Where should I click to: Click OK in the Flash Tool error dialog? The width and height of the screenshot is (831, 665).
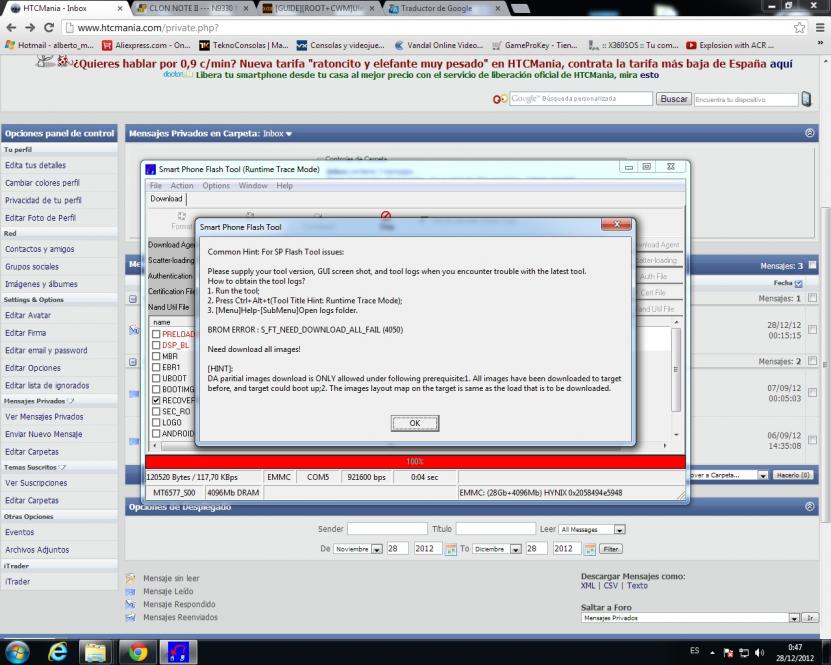click(414, 423)
